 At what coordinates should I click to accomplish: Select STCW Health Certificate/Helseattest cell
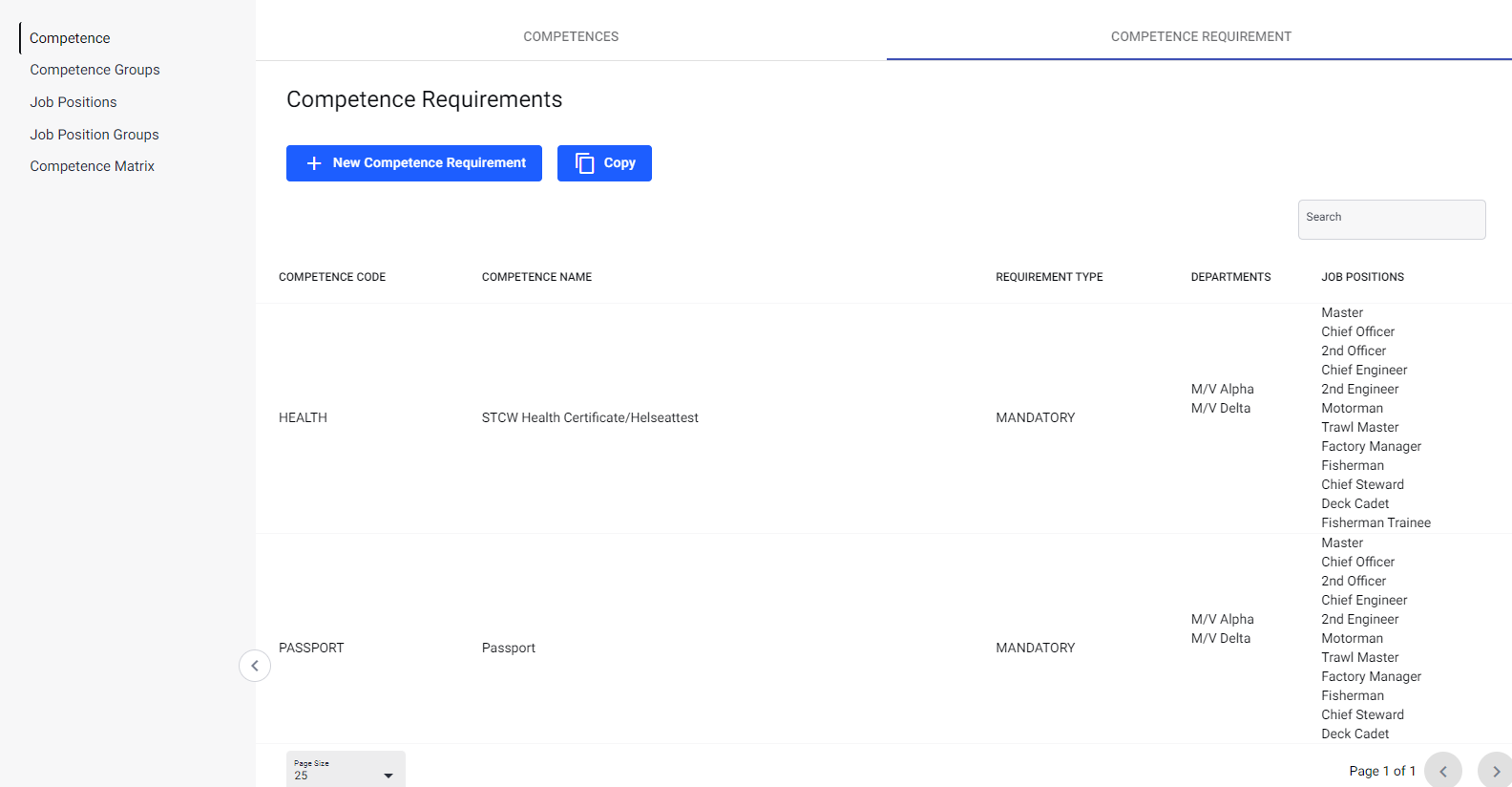590,417
